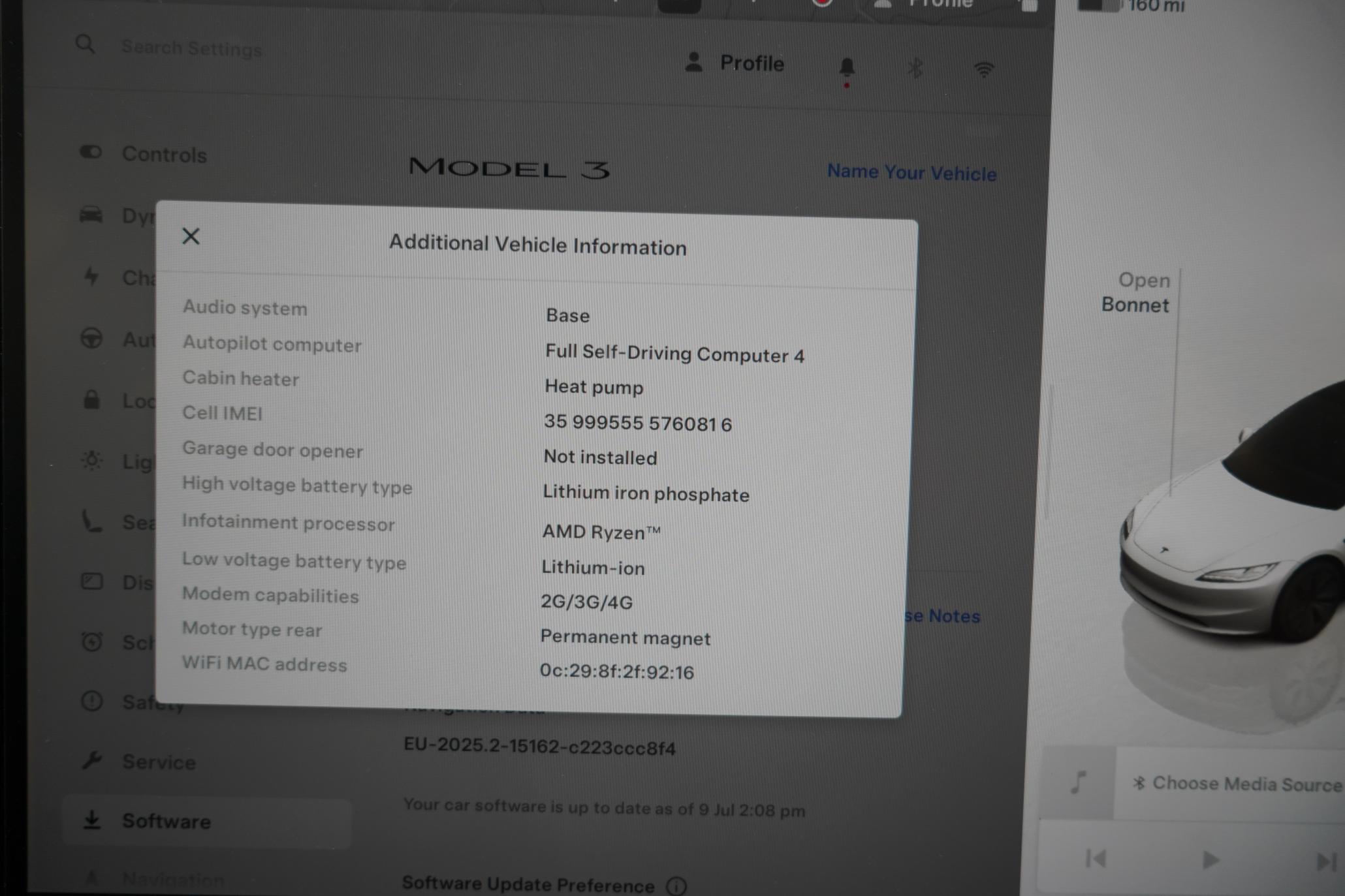This screenshot has width=1345, height=896.
Task: Click the Audio system Base value
Action: pyautogui.click(x=567, y=315)
